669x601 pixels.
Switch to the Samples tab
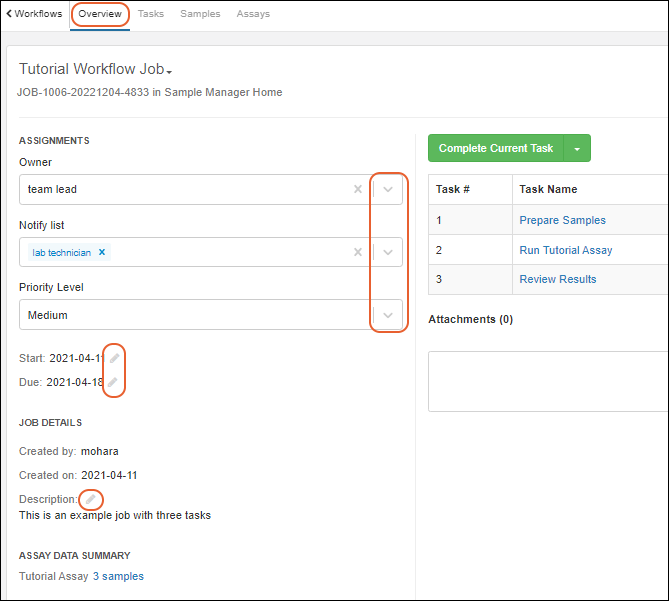click(x=200, y=14)
